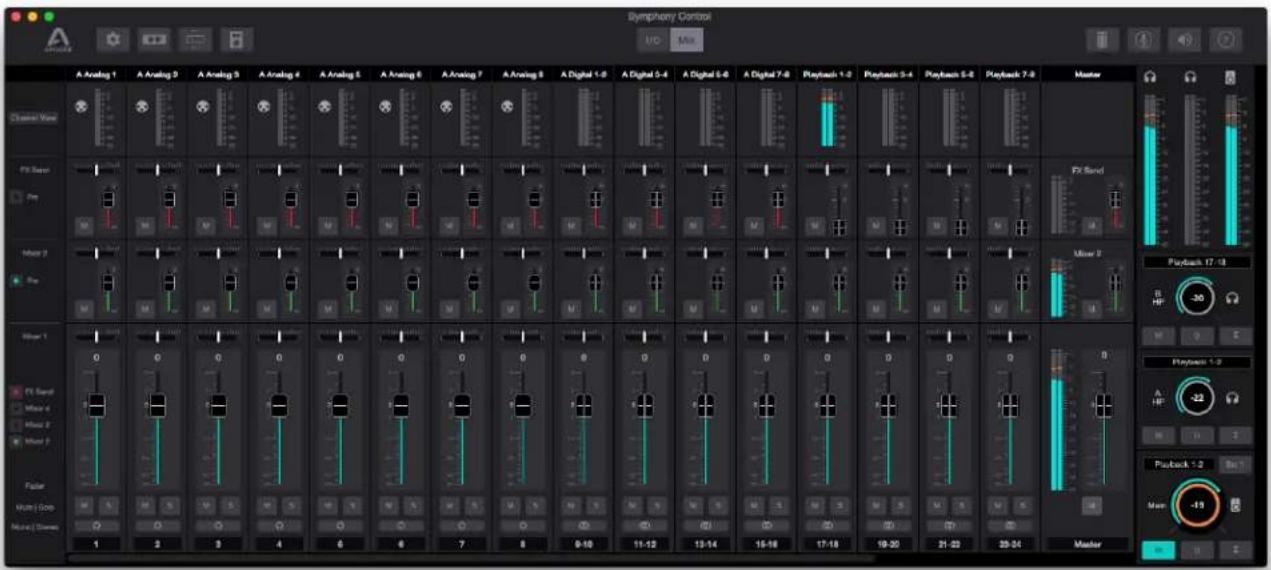Screen dimensions: 1271x570
Task: Click the talkback microphone icon in the top-right toolbar
Action: coord(1145,39)
